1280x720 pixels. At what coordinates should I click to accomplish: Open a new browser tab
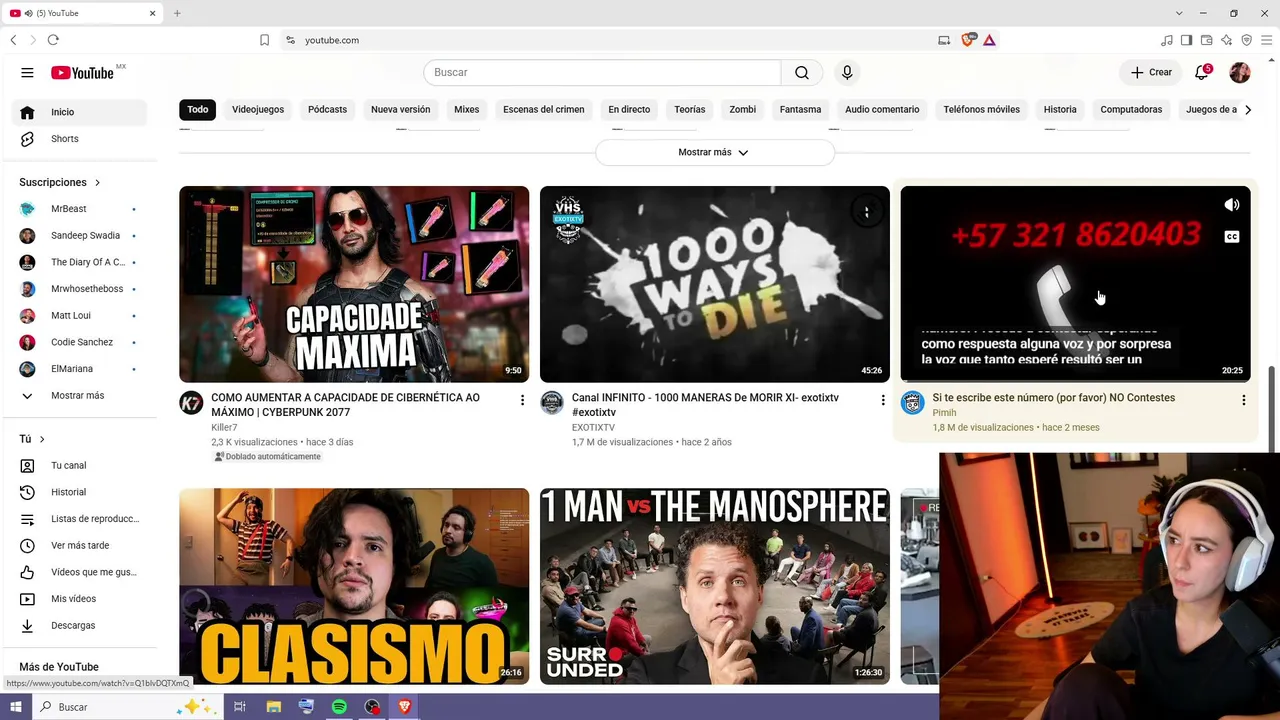click(x=177, y=13)
